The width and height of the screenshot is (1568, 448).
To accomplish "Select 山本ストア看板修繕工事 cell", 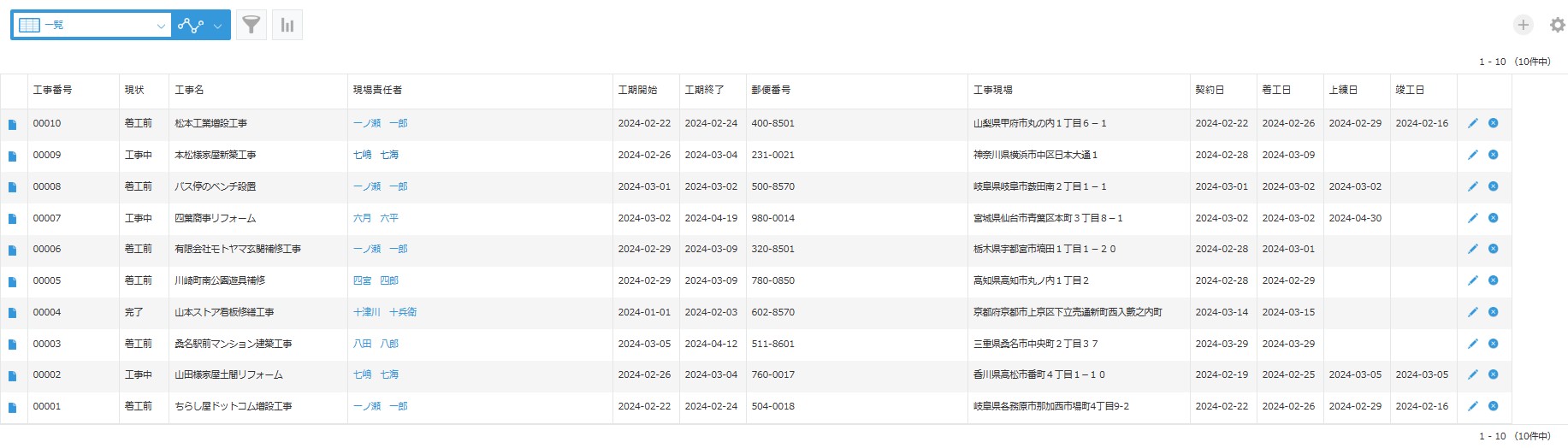I will pyautogui.click(x=258, y=312).
